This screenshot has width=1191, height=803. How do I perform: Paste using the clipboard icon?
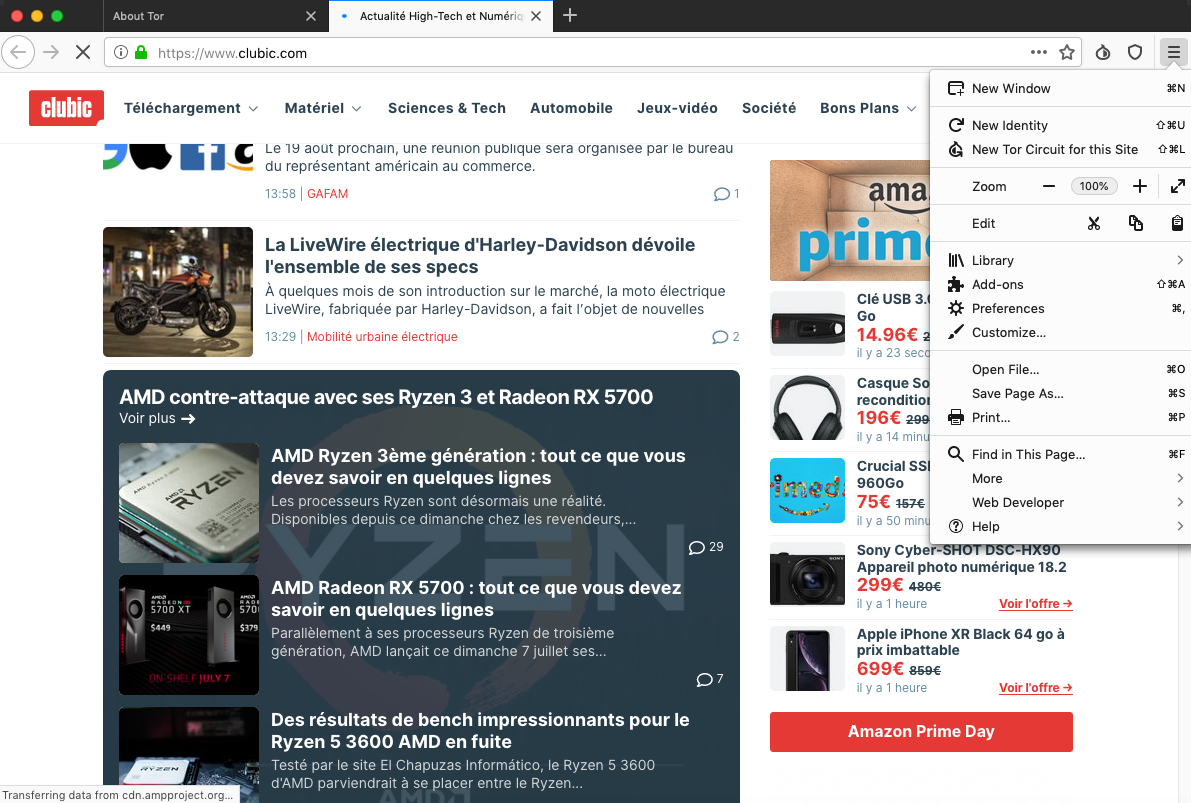point(1177,223)
